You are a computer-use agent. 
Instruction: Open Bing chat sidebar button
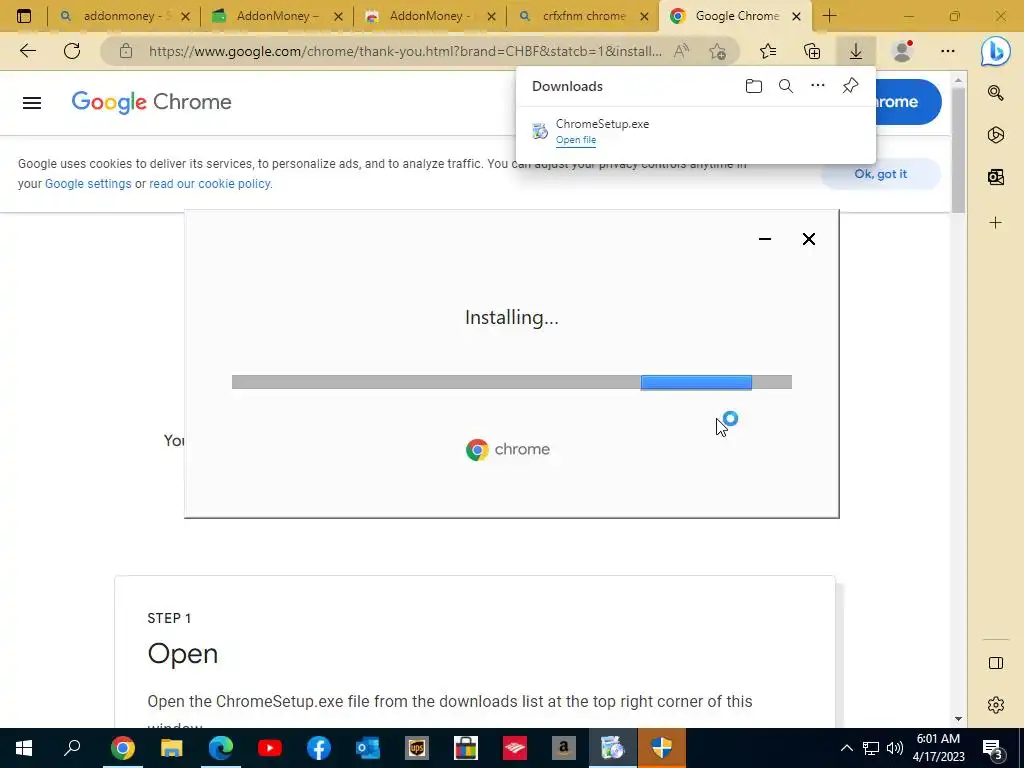pyautogui.click(x=995, y=51)
